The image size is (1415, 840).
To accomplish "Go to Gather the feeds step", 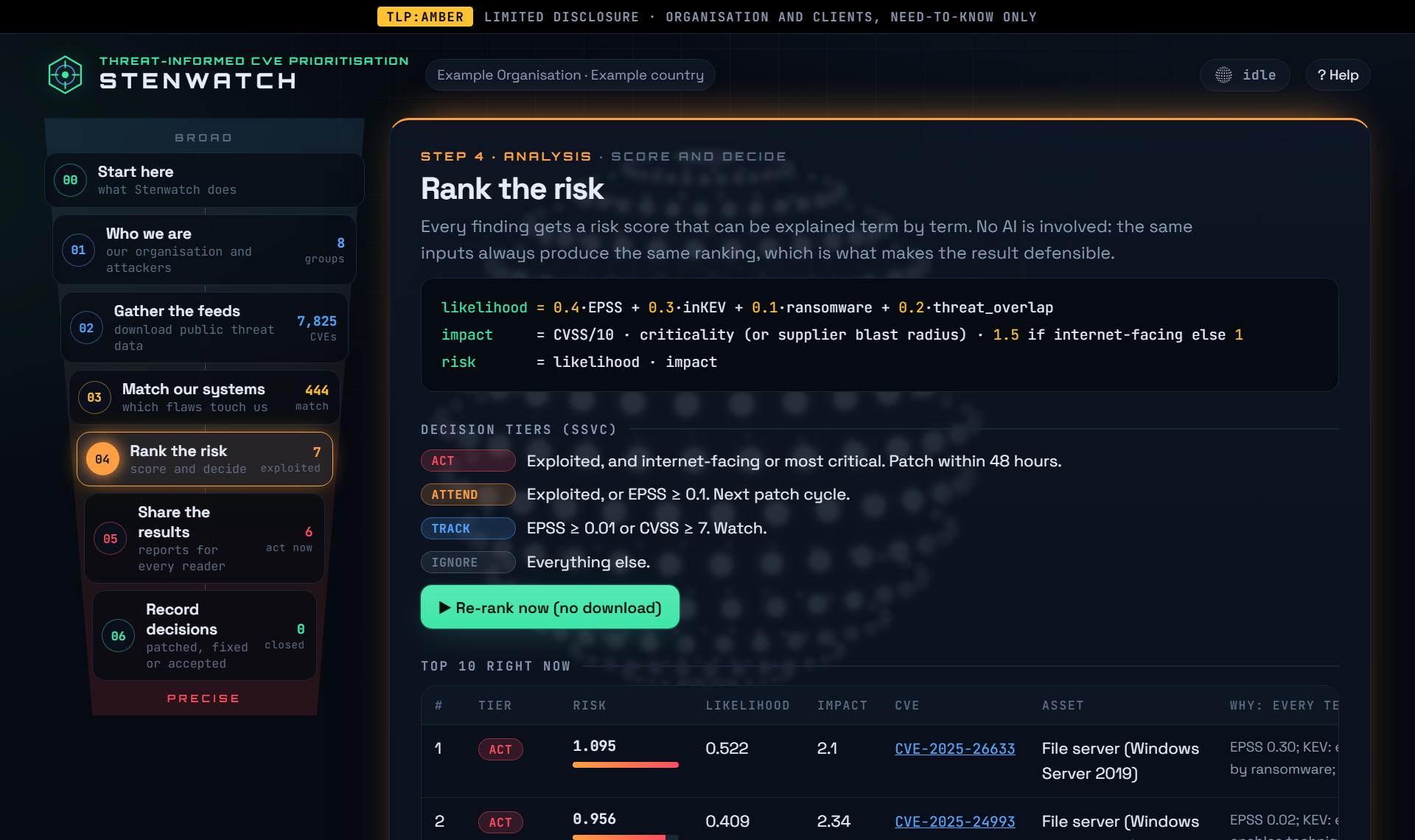I will [204, 328].
